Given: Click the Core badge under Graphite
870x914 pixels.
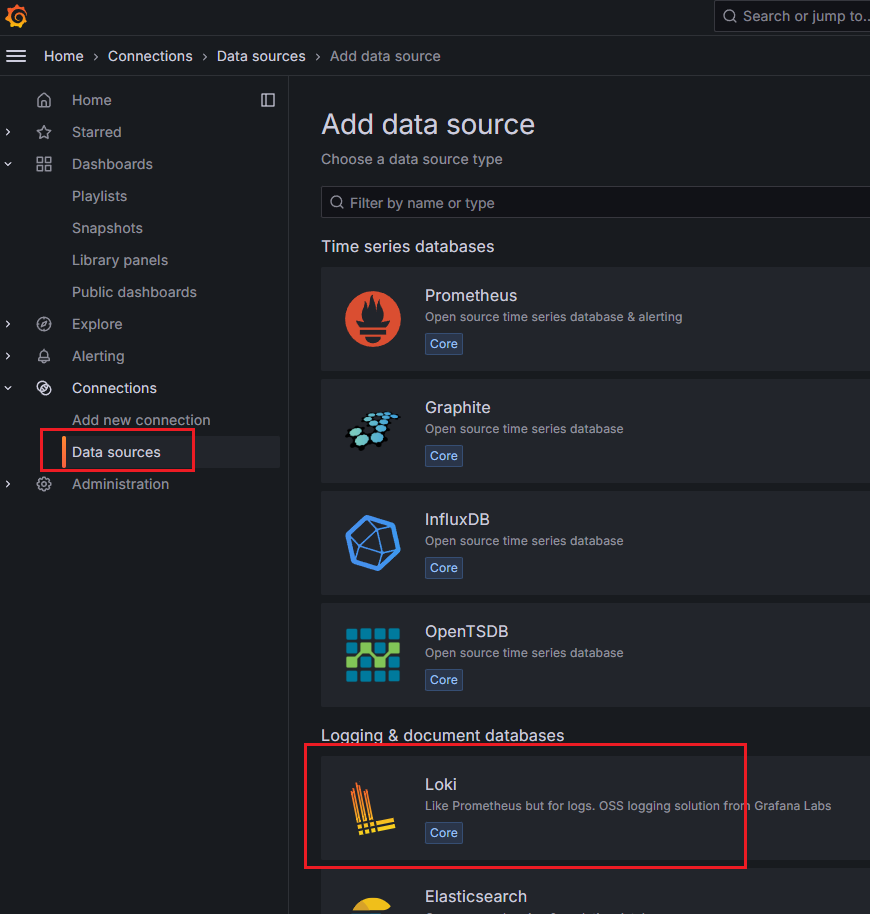Looking at the screenshot, I should click(444, 456).
